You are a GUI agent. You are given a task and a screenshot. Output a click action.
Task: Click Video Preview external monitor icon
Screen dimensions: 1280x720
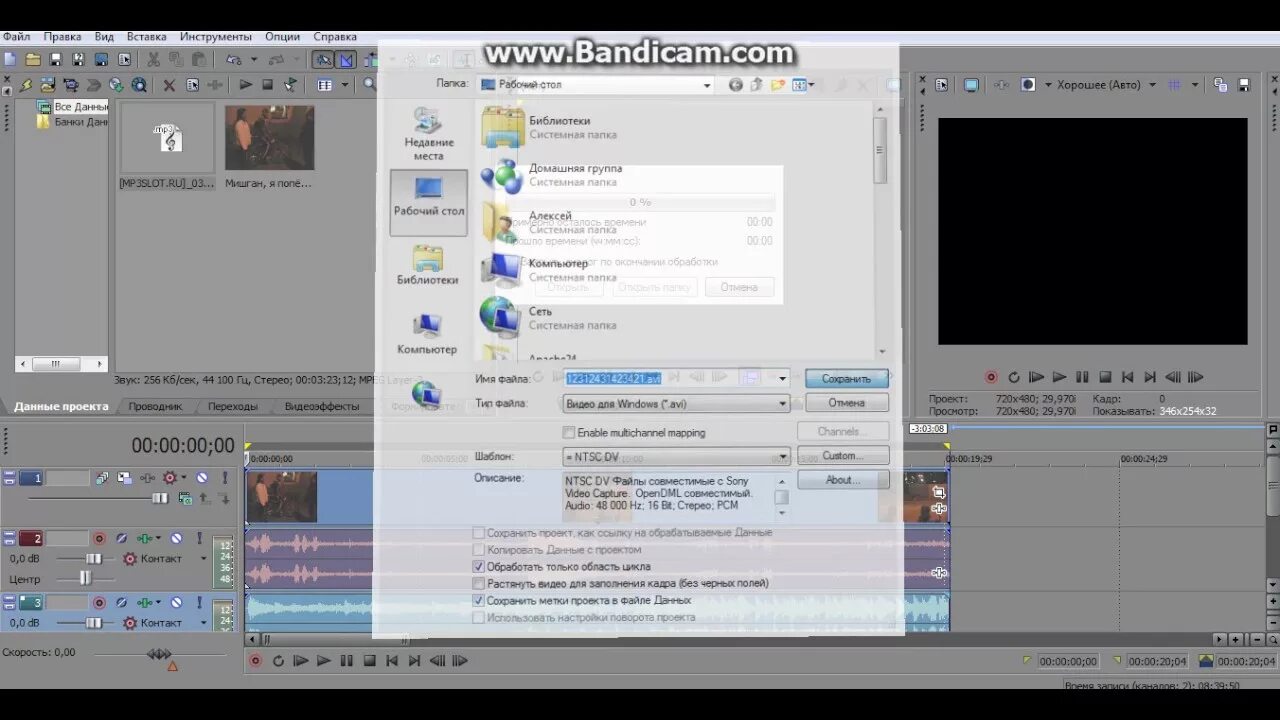(971, 86)
